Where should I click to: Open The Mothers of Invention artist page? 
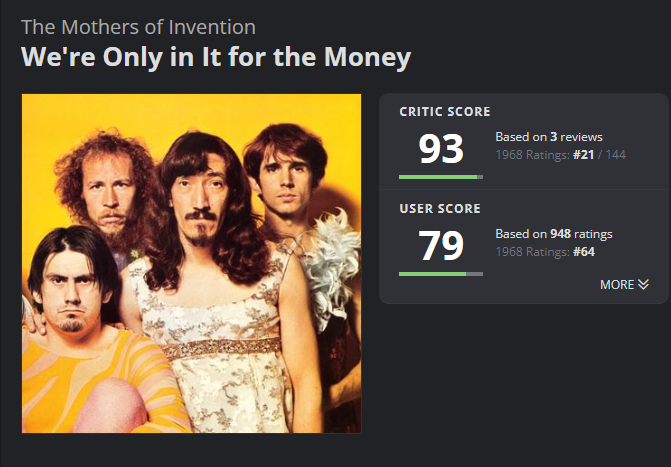click(x=138, y=27)
